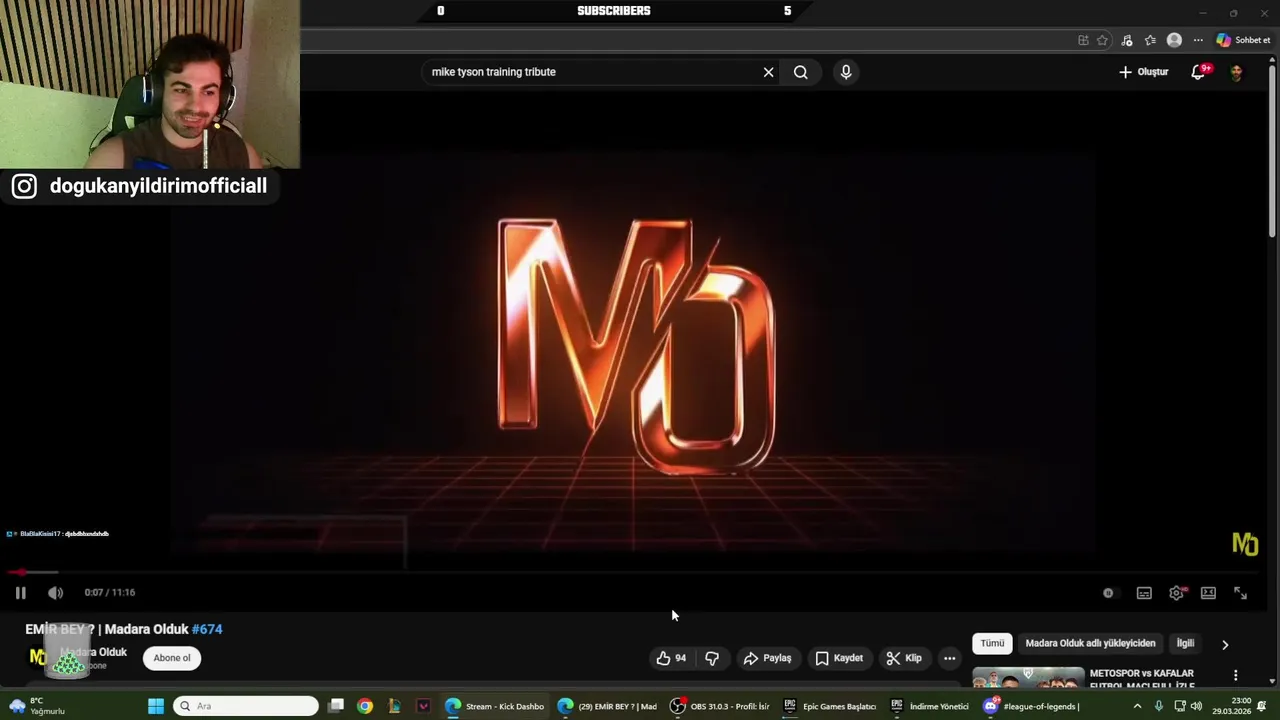
Task: Click the taskbar microphone tray icon
Action: click(x=1159, y=706)
